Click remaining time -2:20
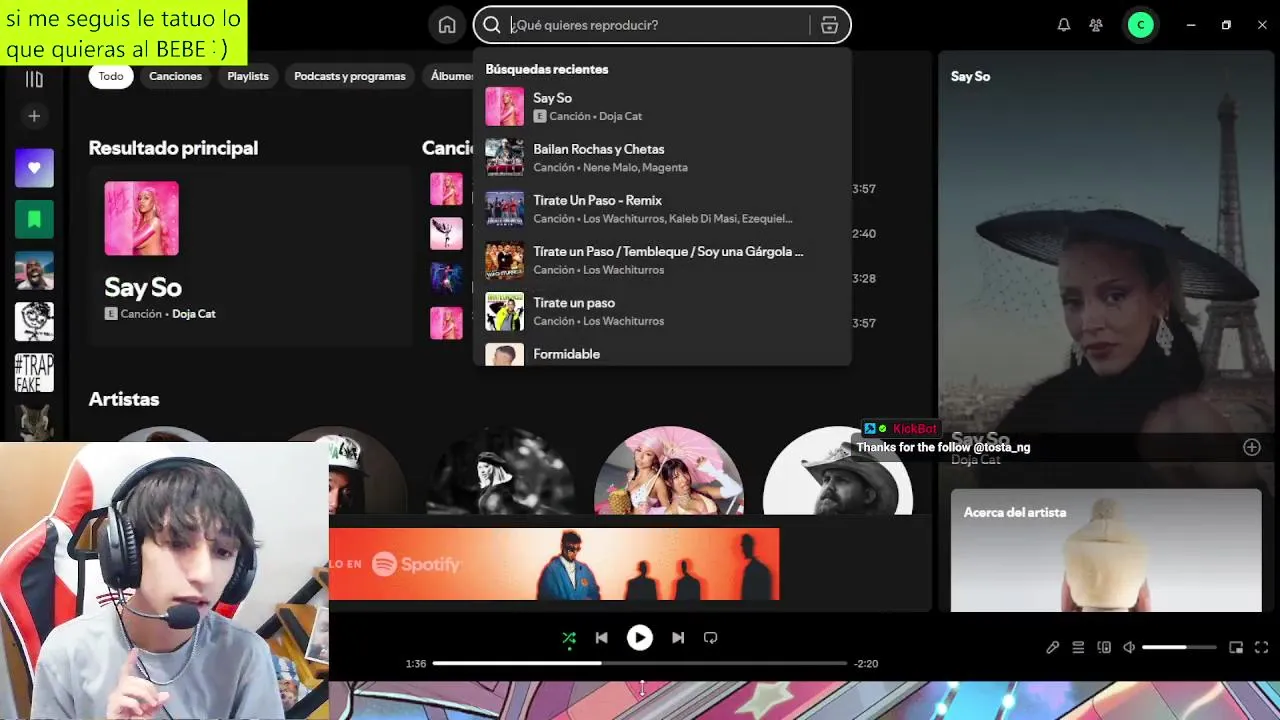 pos(866,664)
